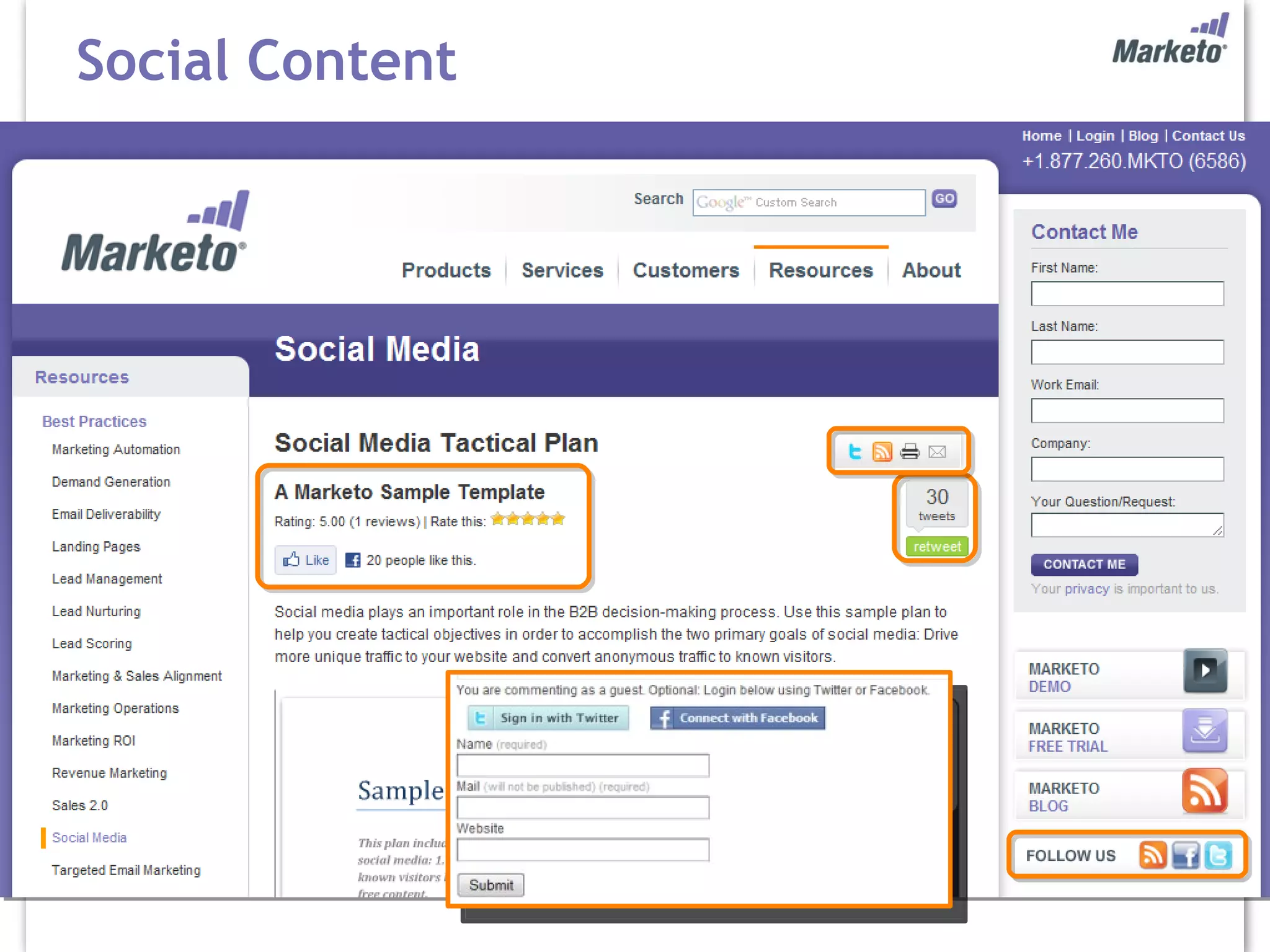The image size is (1270, 952).
Task: Open the Services menu
Action: click(562, 270)
